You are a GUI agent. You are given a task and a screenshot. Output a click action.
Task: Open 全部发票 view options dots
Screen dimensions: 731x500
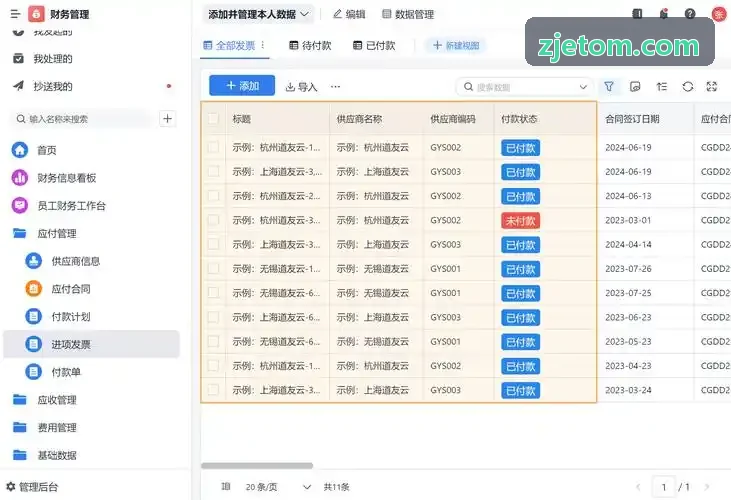click(x=263, y=45)
